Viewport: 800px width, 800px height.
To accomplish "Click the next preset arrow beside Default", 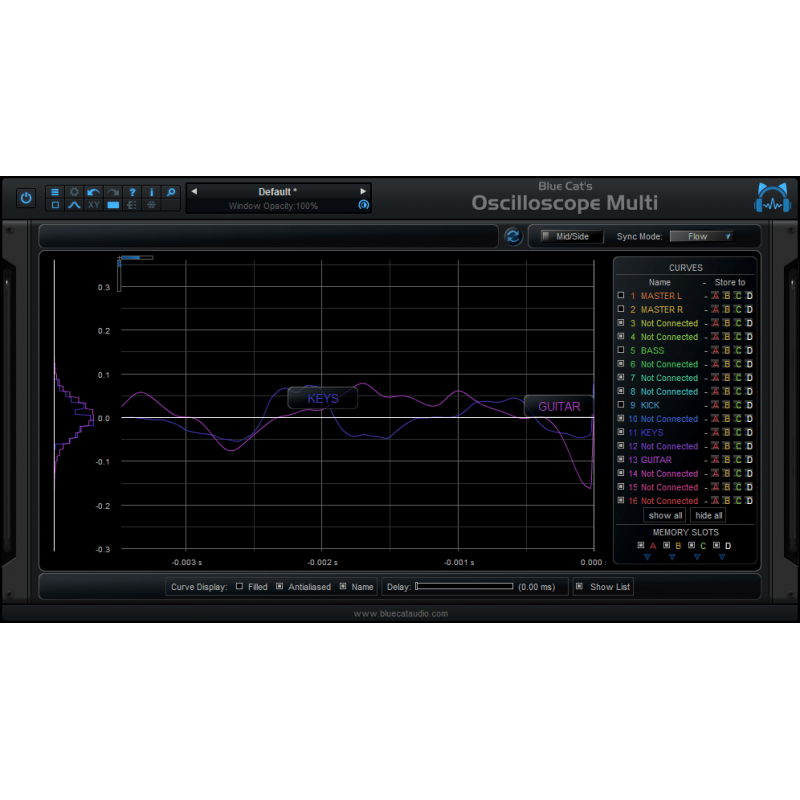I will click(362, 191).
